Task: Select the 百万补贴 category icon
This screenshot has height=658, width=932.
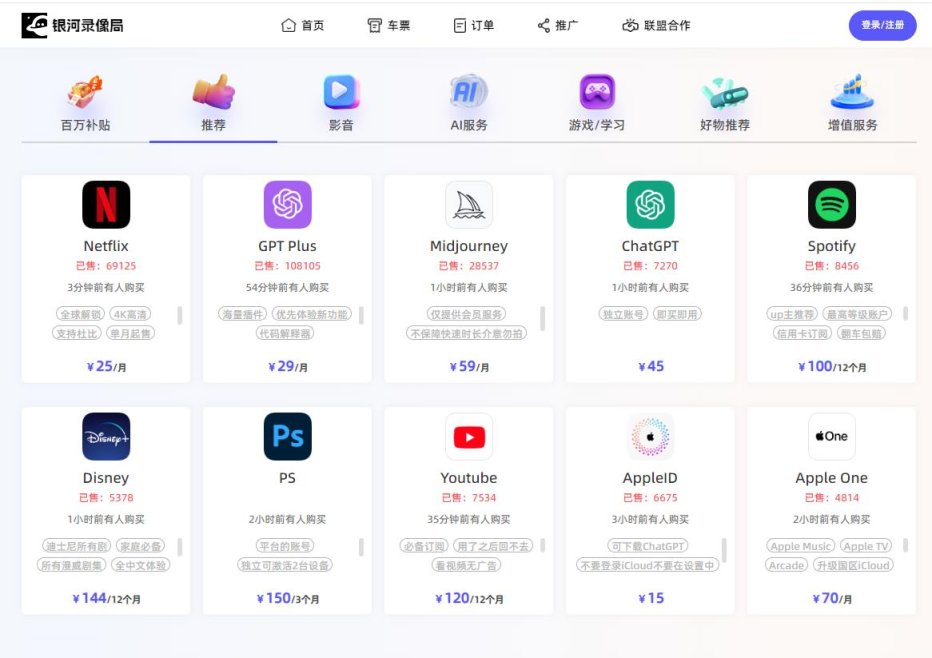Action: 85,92
